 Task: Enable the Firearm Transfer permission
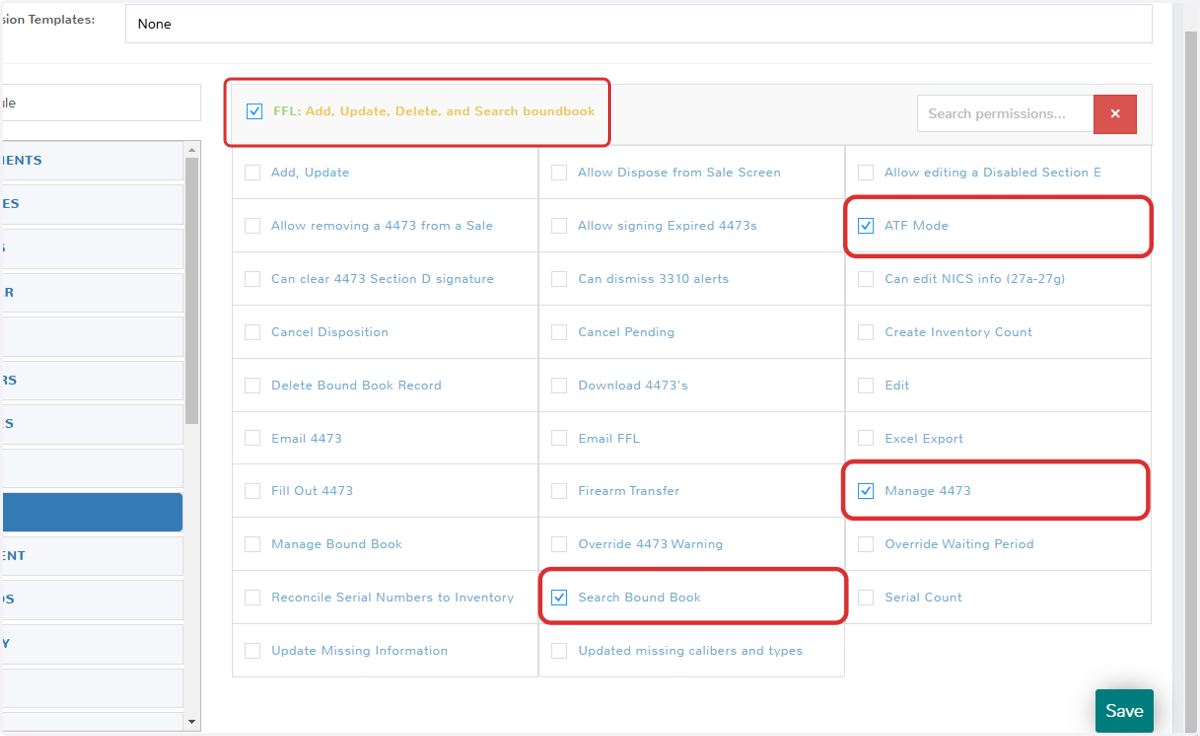(559, 491)
